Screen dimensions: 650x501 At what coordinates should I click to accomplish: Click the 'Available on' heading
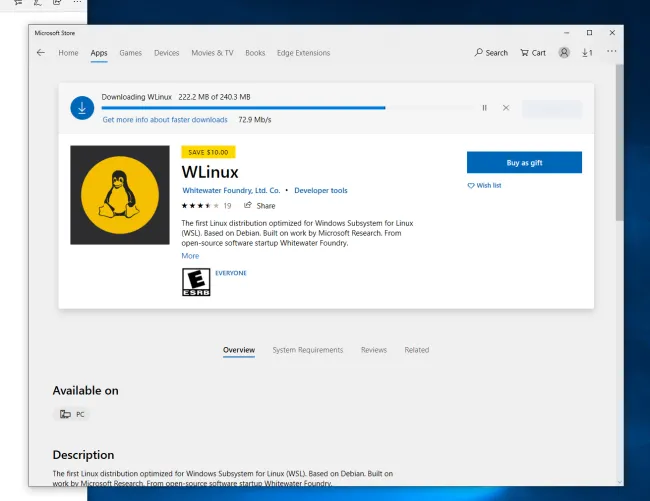85,390
